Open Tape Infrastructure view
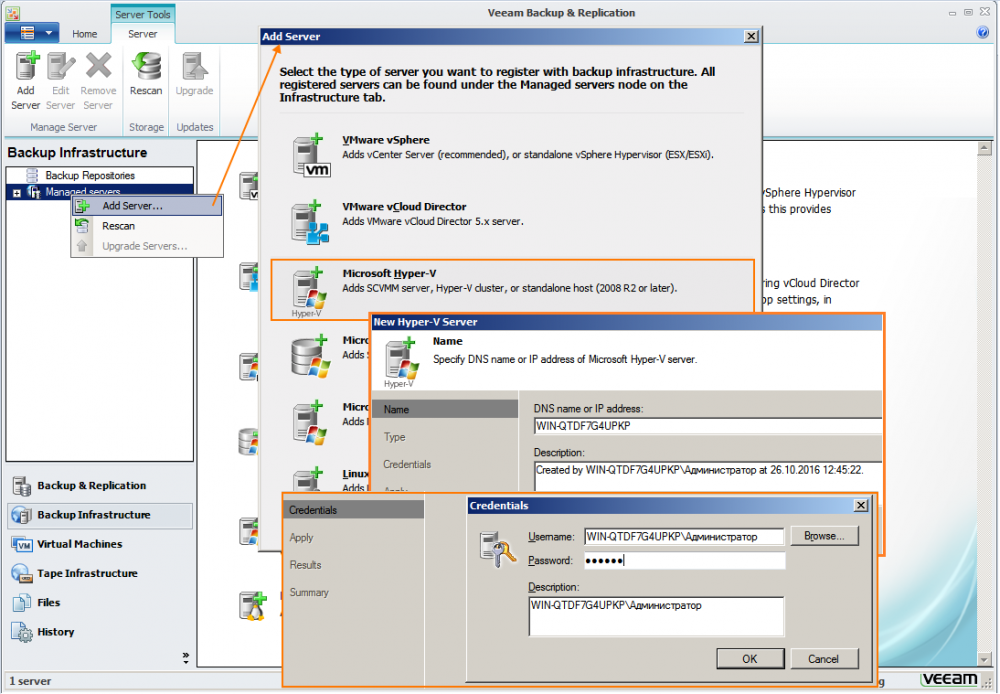The height and width of the screenshot is (694, 1000). 100,573
